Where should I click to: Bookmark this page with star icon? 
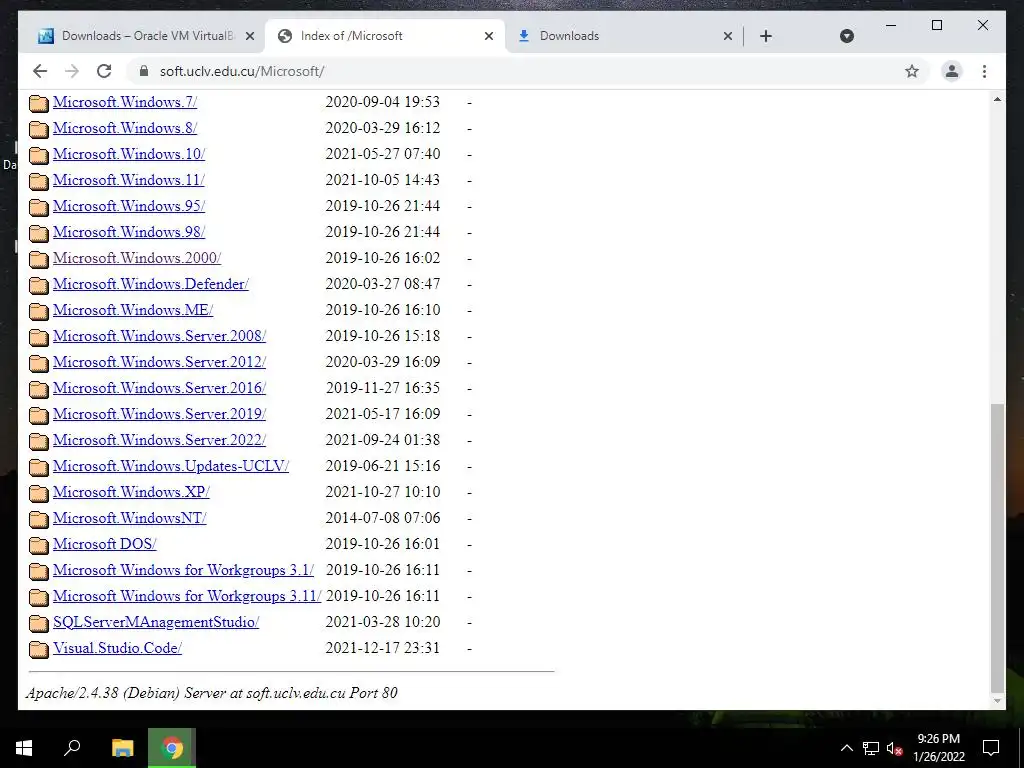pyautogui.click(x=912, y=71)
